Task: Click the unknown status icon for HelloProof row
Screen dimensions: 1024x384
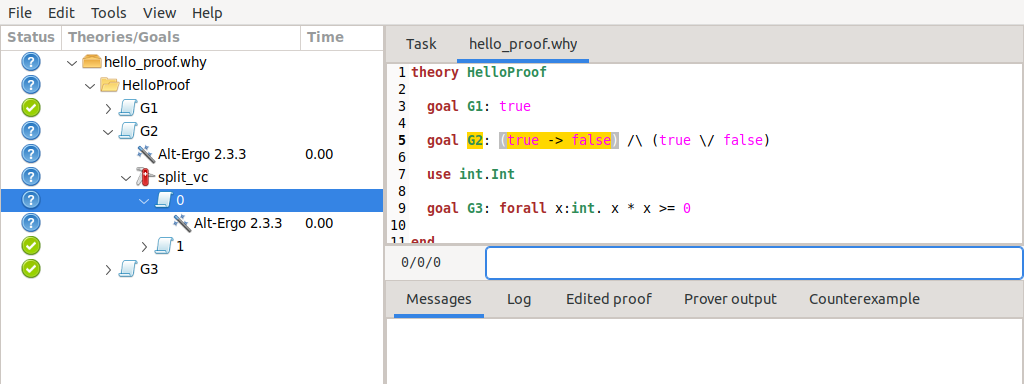Action: tap(31, 85)
